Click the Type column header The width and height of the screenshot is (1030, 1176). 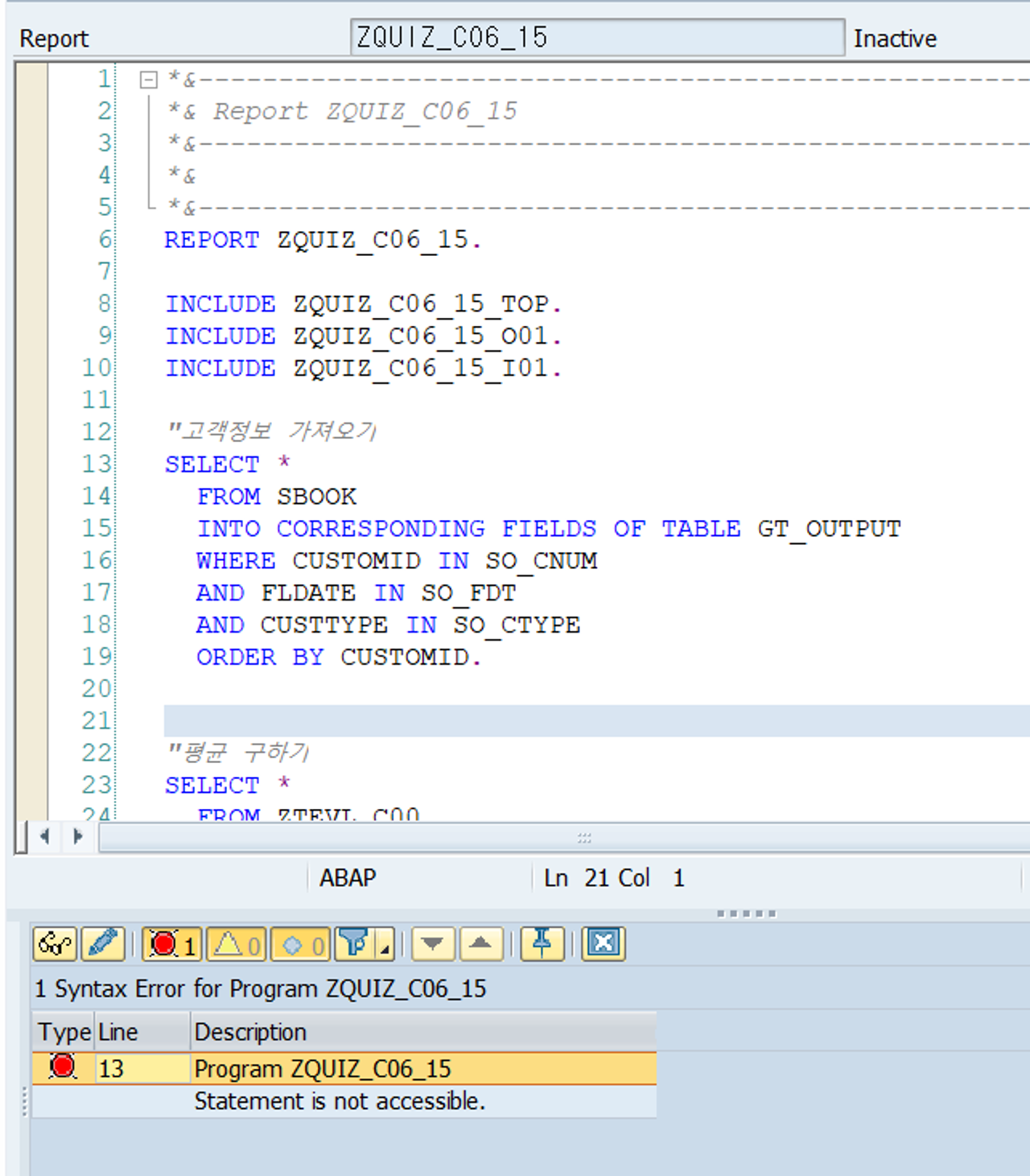coord(64,1032)
